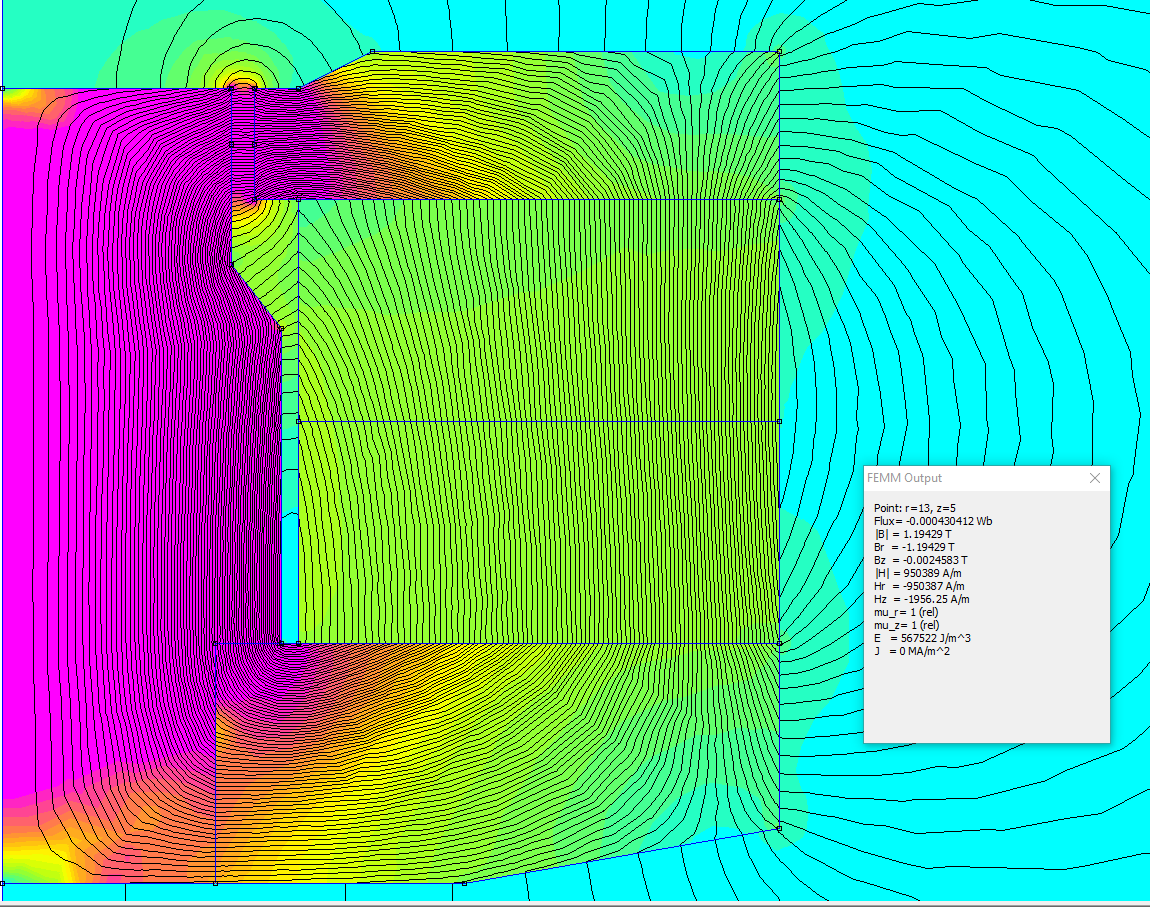Click the 'Br = -1.19429 T' line

(x=914, y=548)
